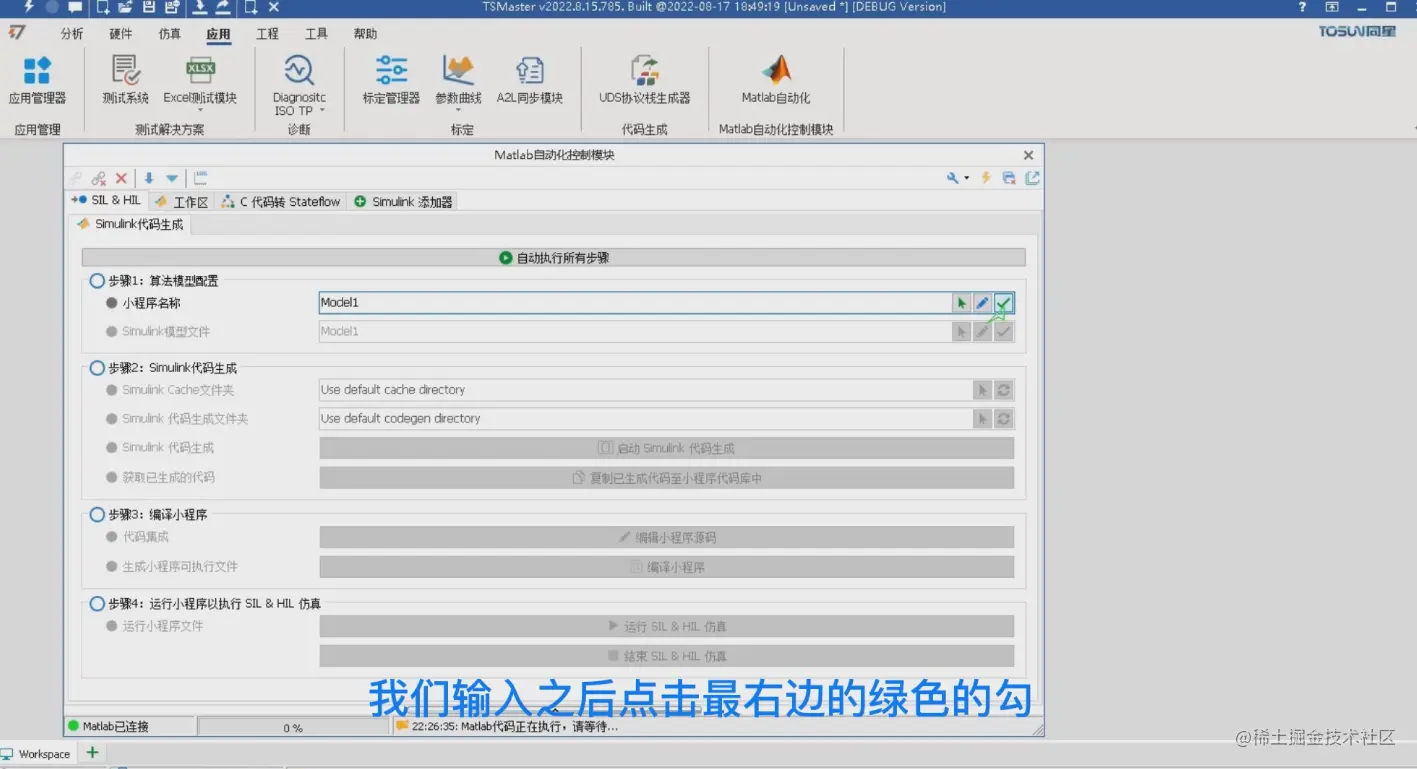Click the 自动执行所有步骤 button

tap(553, 258)
